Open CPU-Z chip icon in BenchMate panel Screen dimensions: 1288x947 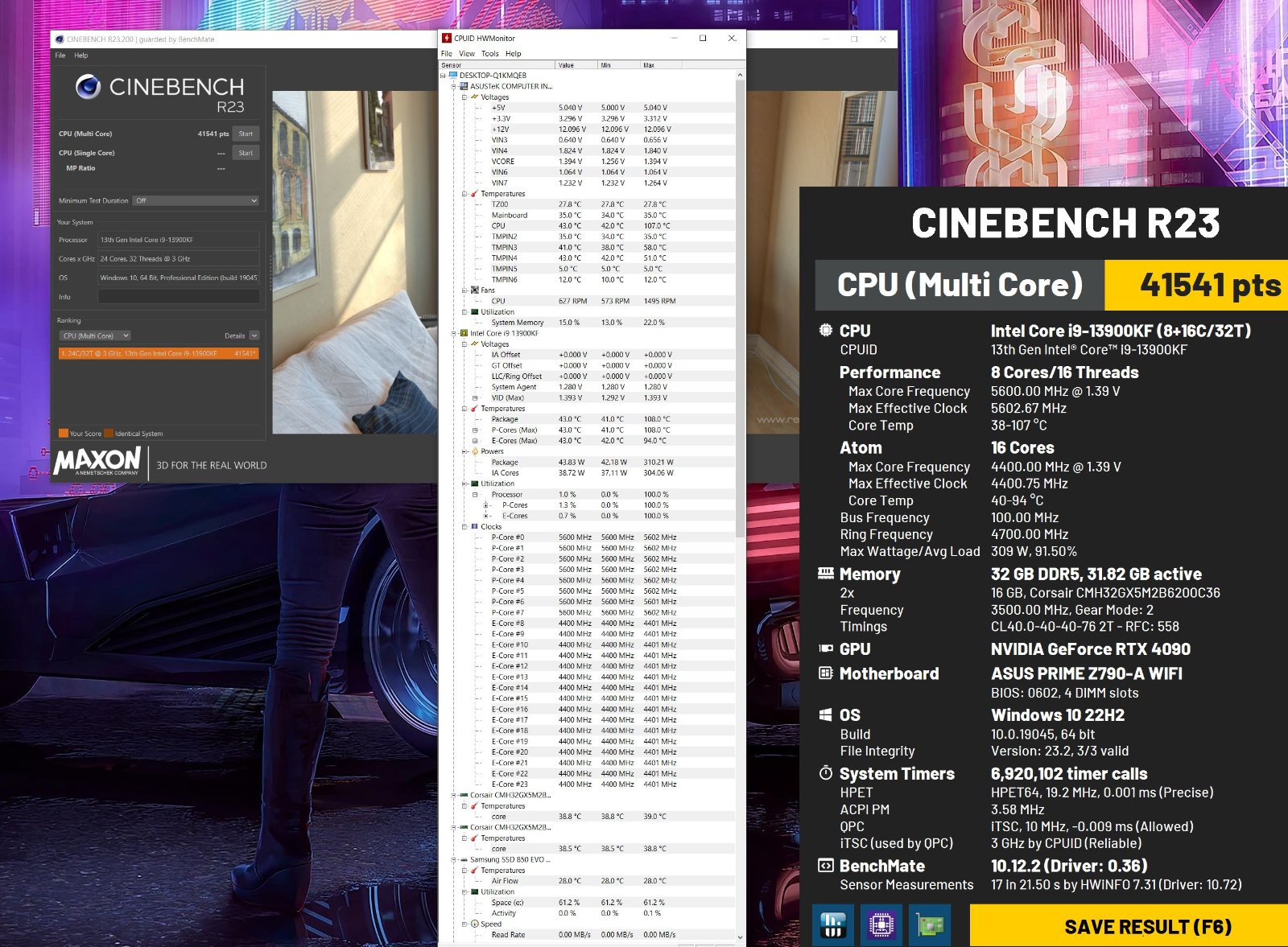click(x=881, y=925)
